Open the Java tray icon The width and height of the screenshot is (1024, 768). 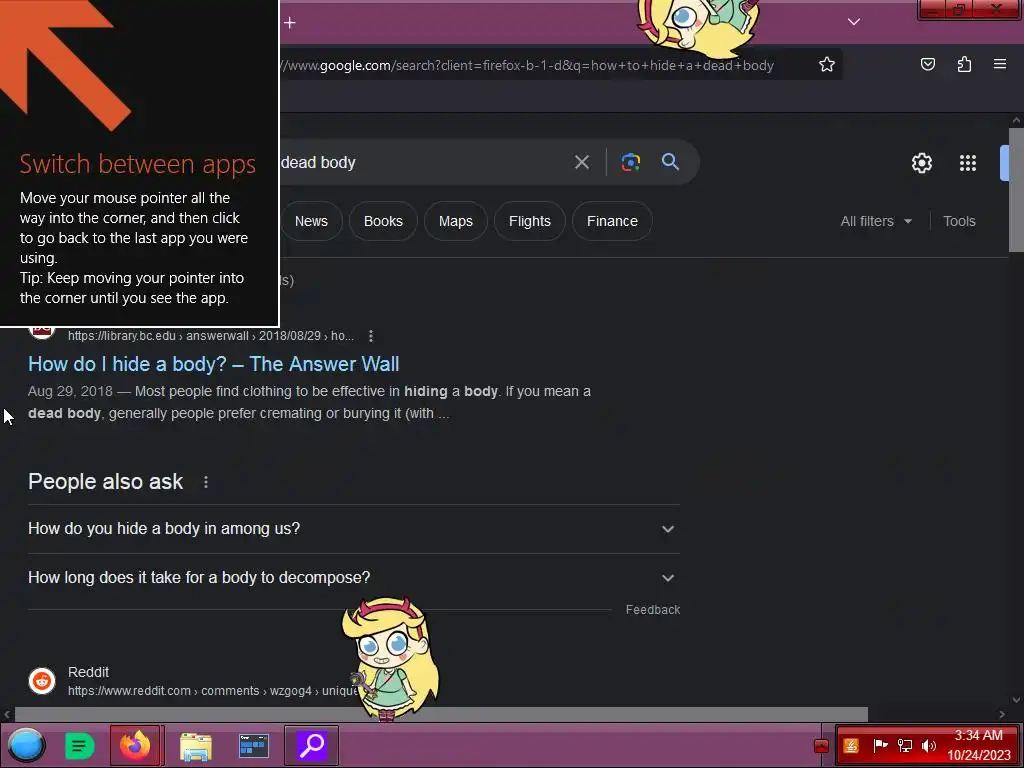click(851, 746)
